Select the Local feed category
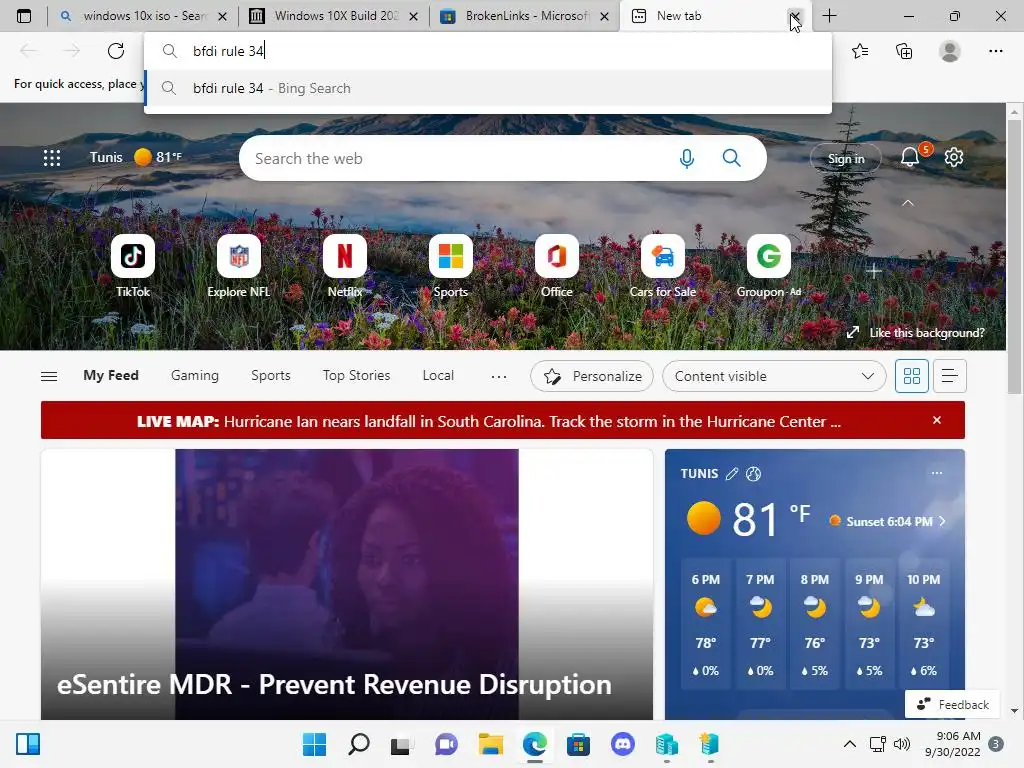1024x768 pixels. (x=438, y=376)
